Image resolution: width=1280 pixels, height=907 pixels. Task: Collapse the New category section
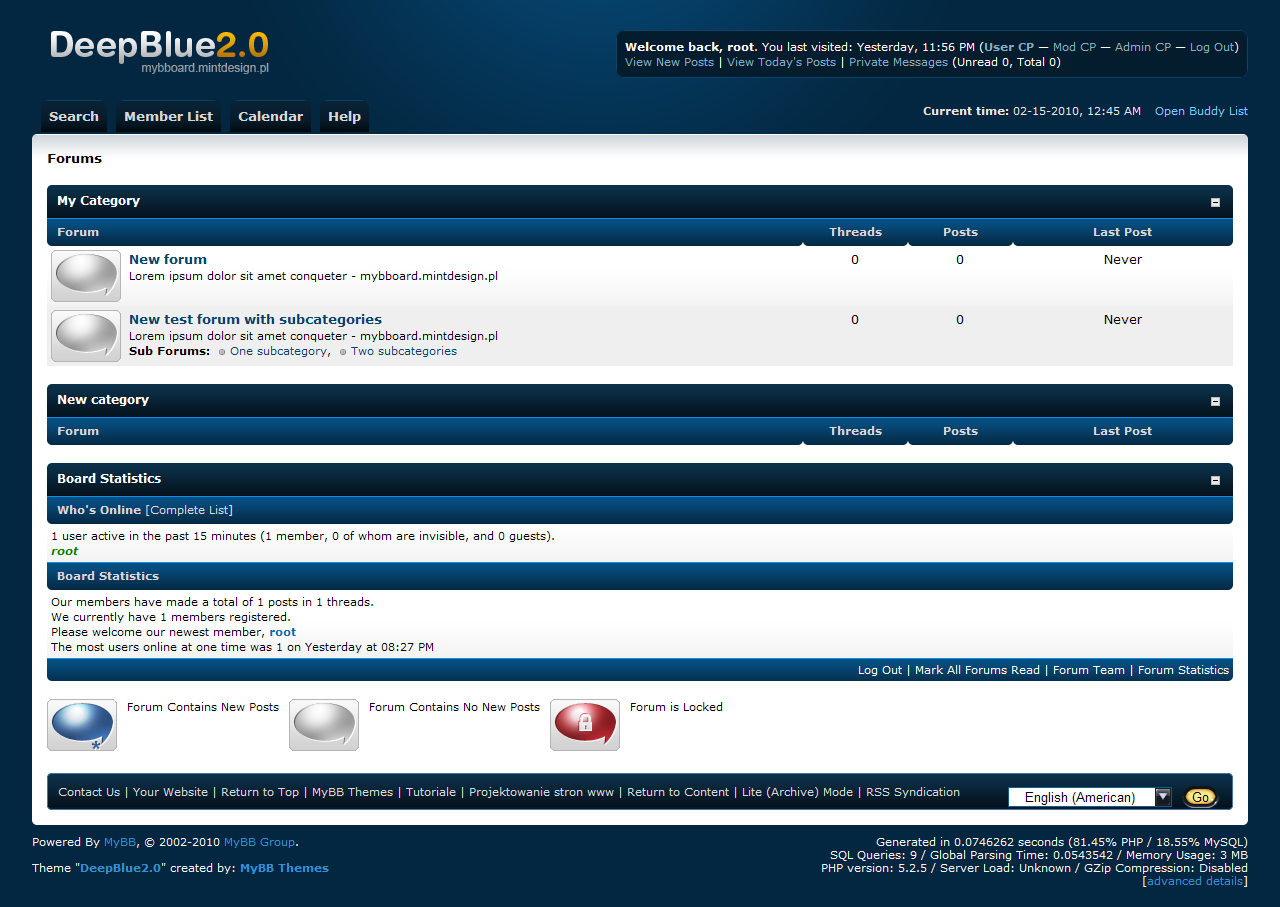coord(1215,401)
